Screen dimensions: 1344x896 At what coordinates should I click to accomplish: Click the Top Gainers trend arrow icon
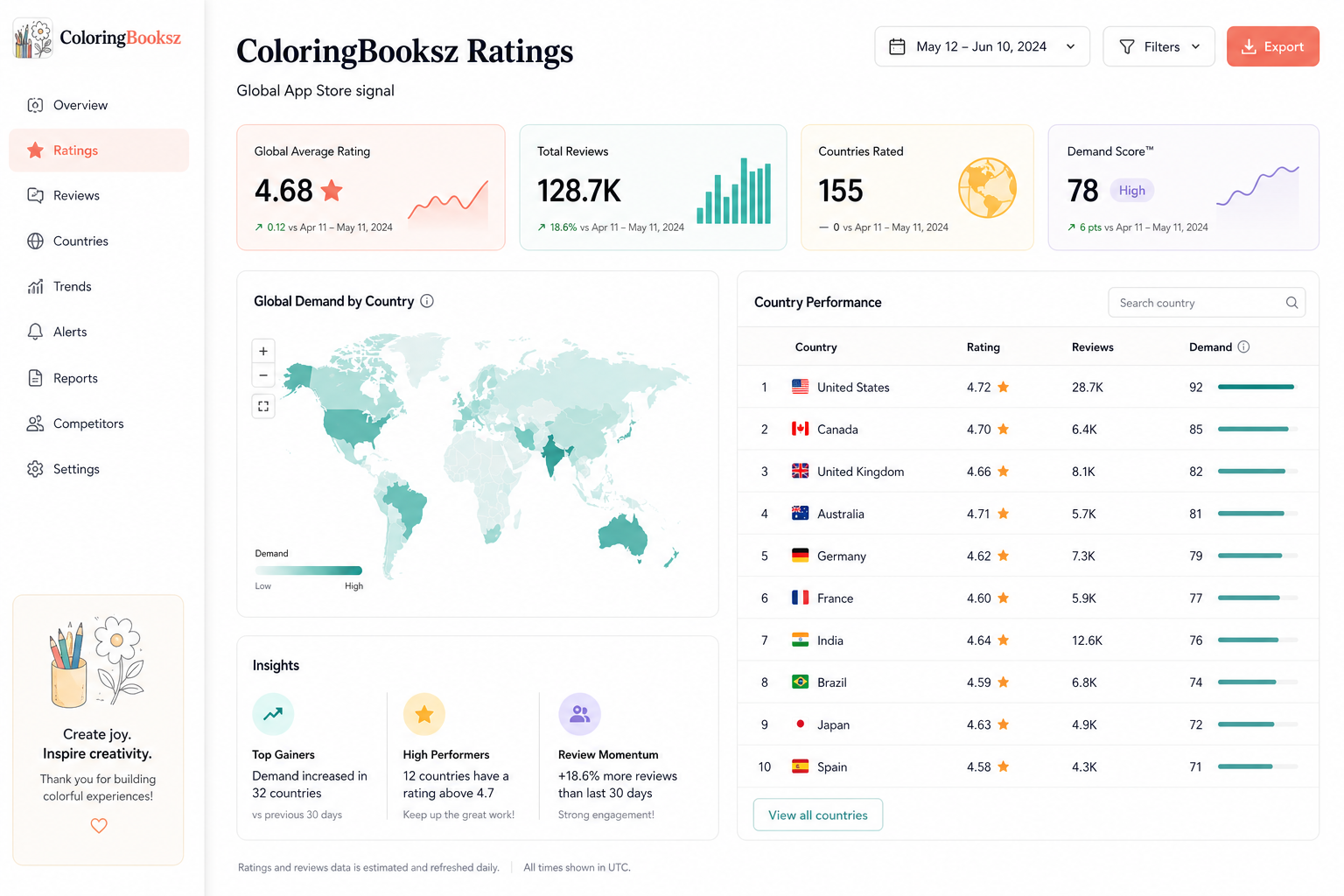273,714
